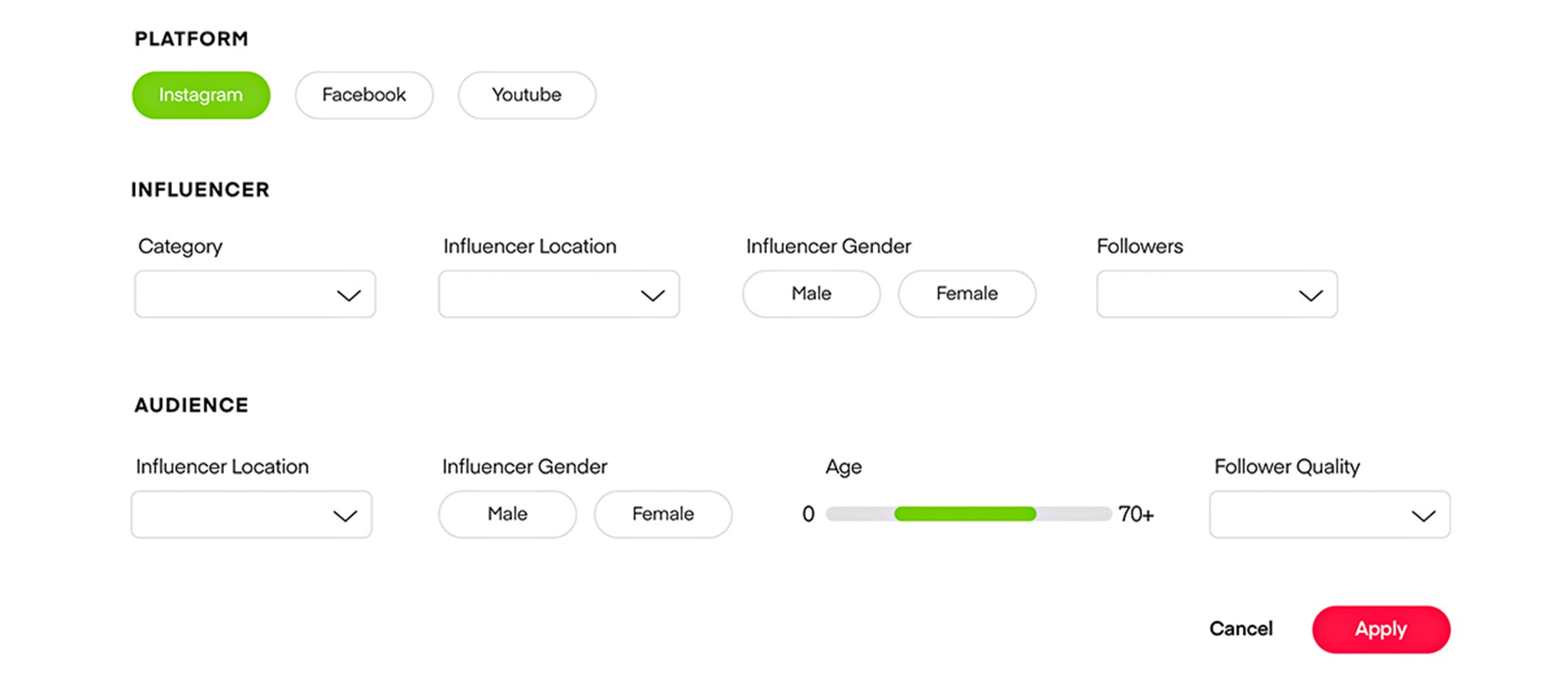Click the right end of the green Age range
Image resolution: width=1568 pixels, height=673 pixels.
click(1032, 514)
